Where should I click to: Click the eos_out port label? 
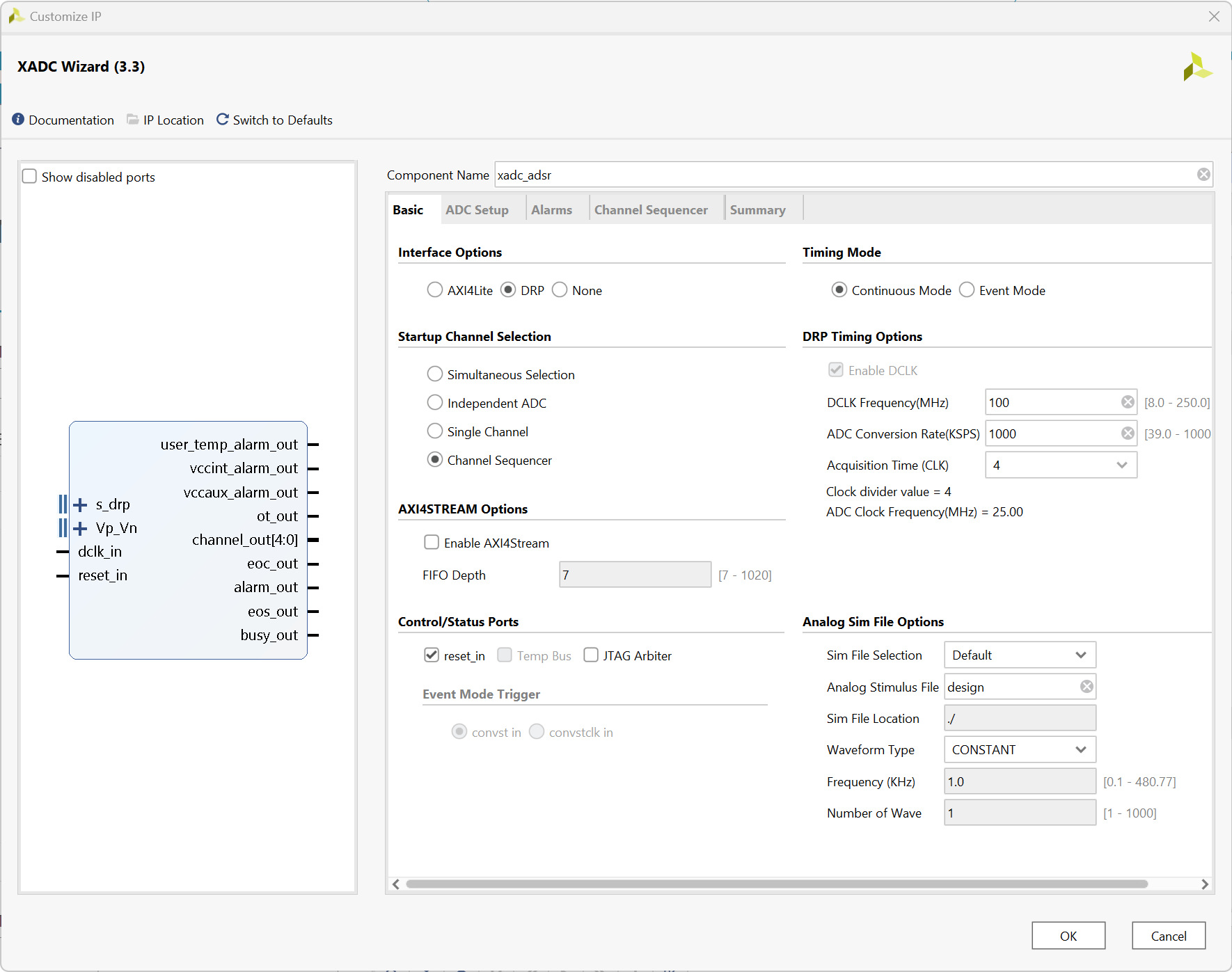pos(273,612)
